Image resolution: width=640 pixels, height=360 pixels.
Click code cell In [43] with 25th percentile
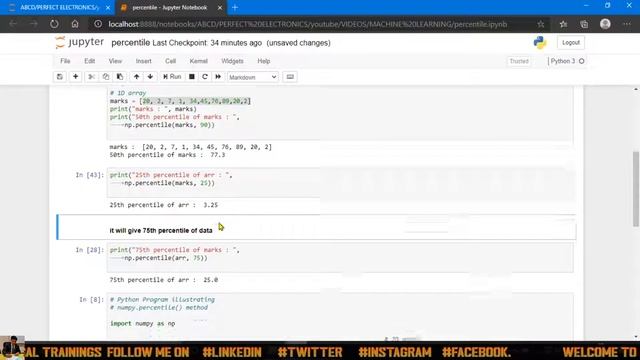coord(340,183)
